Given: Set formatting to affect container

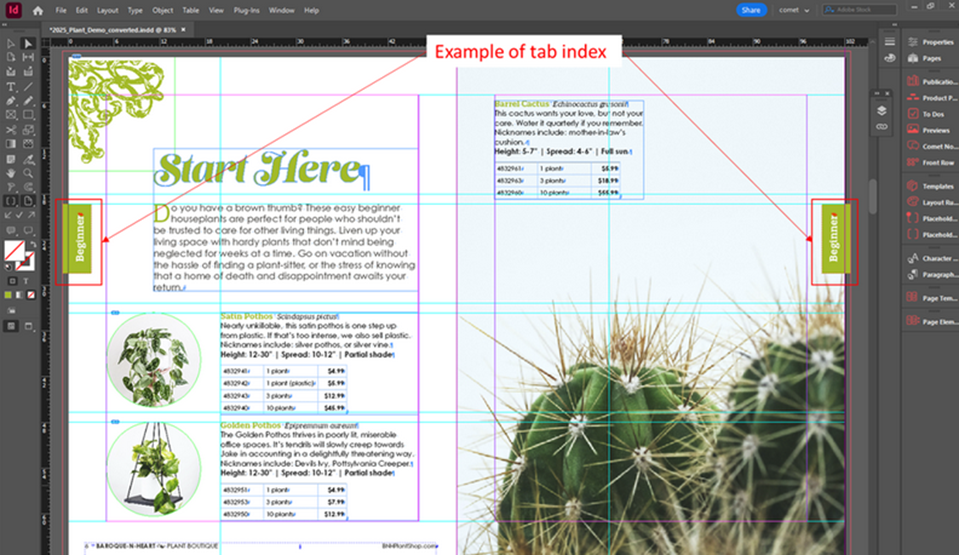Looking at the screenshot, I should 12,281.
